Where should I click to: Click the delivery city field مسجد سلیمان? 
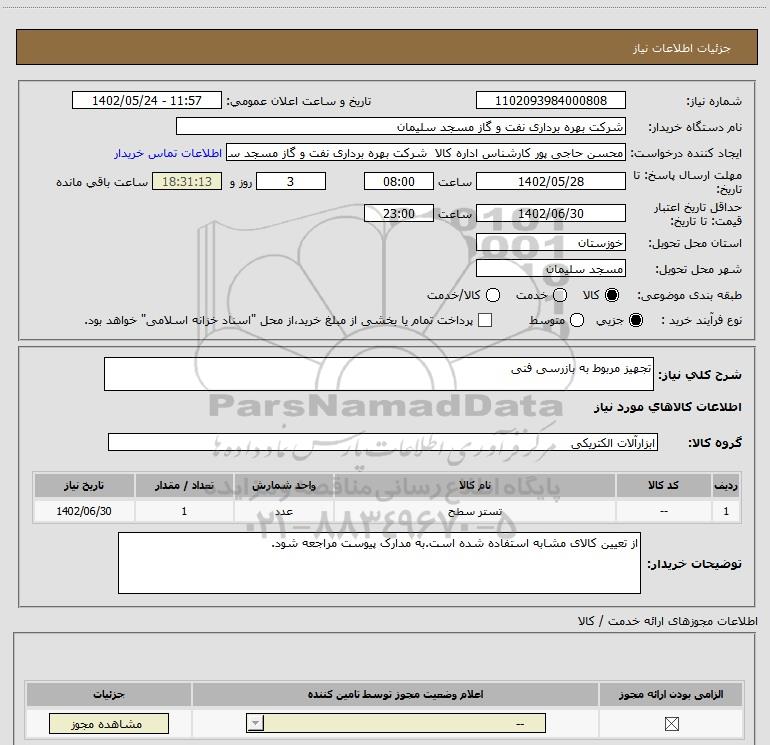tap(550, 268)
